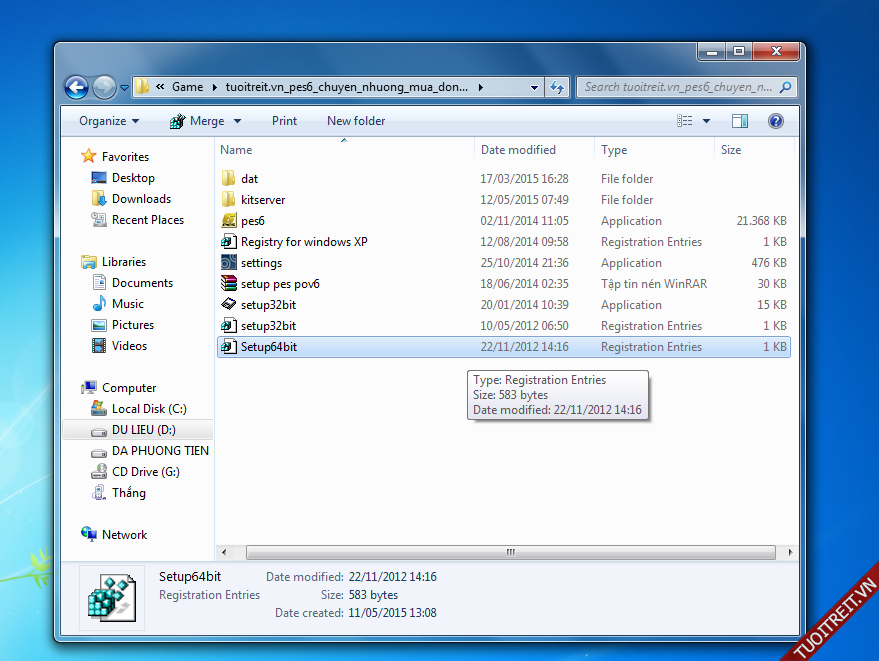Select the Registry for windows XP file
Image resolution: width=879 pixels, height=661 pixels.
tap(304, 242)
